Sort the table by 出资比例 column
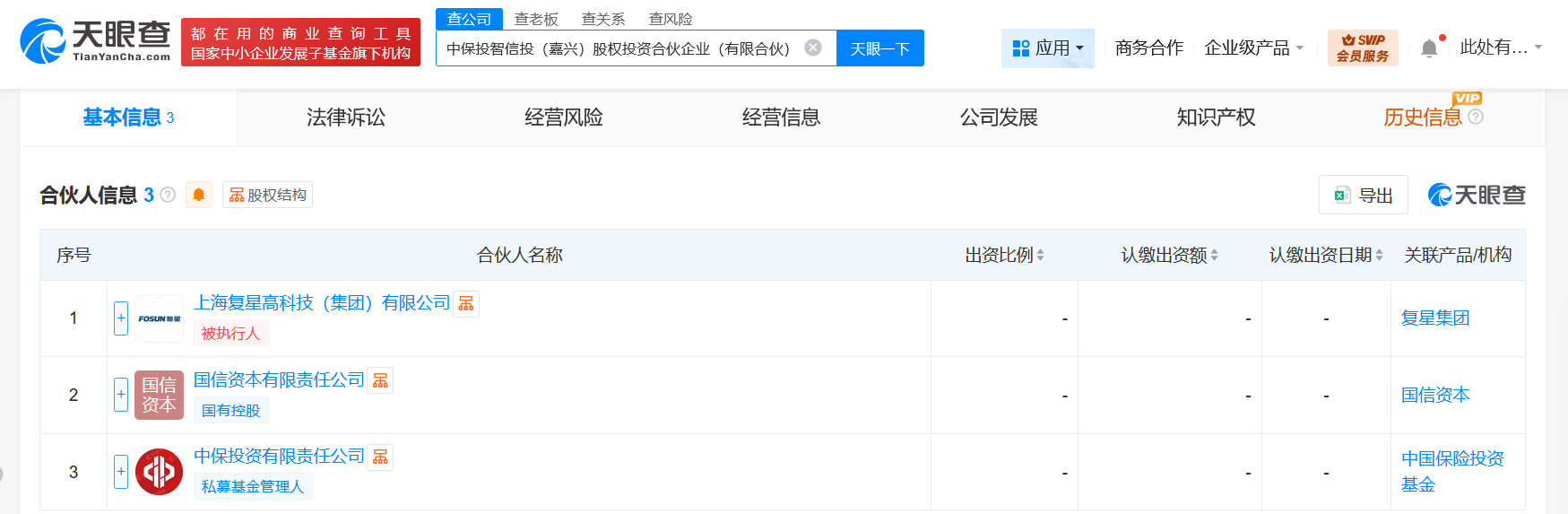Screen dimensions: 1568x514 tap(1004, 256)
